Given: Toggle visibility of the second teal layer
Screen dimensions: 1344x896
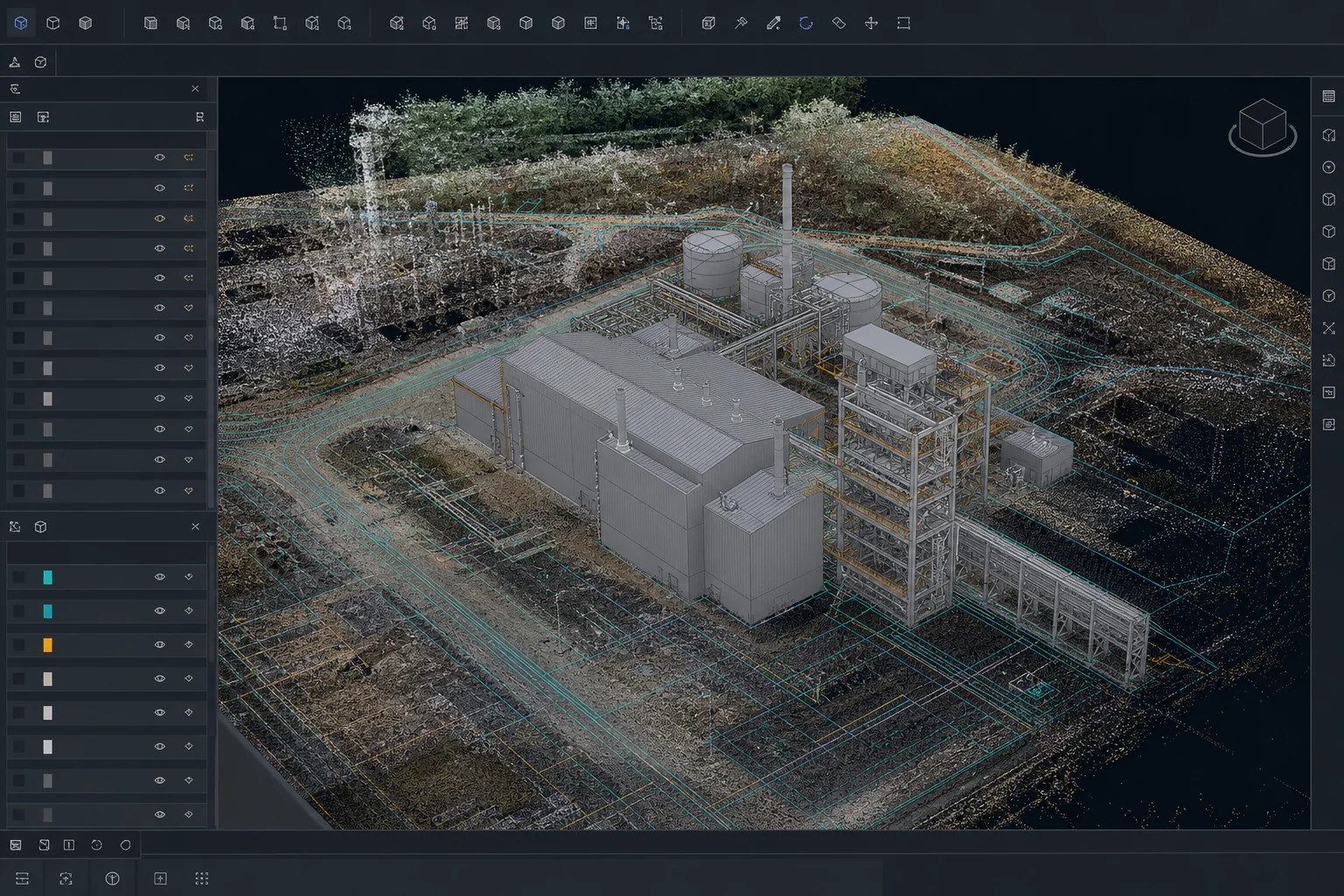Looking at the screenshot, I should pyautogui.click(x=159, y=611).
